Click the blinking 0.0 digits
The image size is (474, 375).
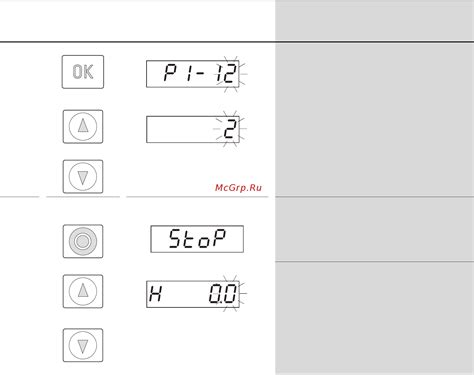click(x=223, y=294)
